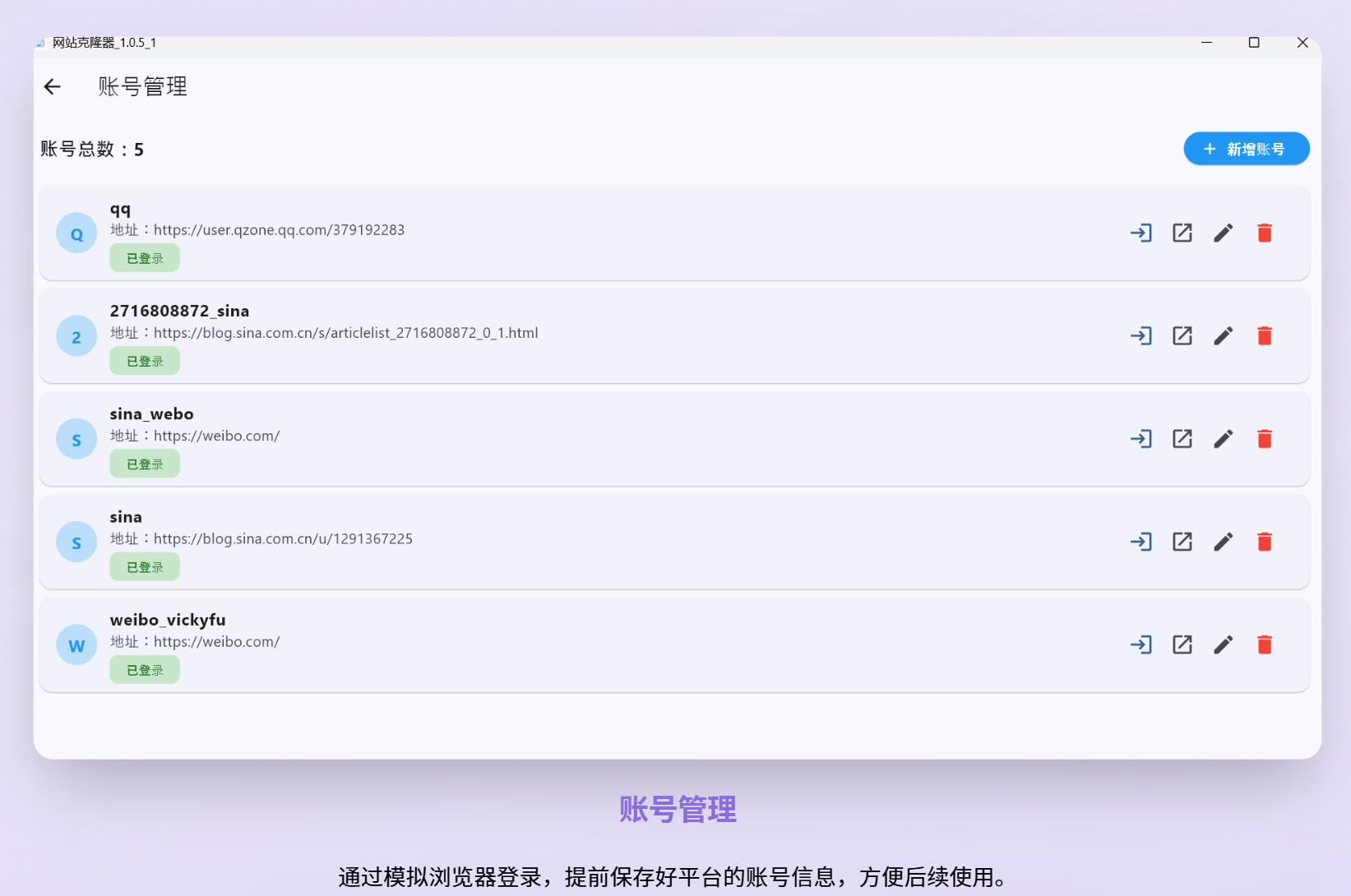
Task: Click the 账号管理 page title
Action: [142, 86]
